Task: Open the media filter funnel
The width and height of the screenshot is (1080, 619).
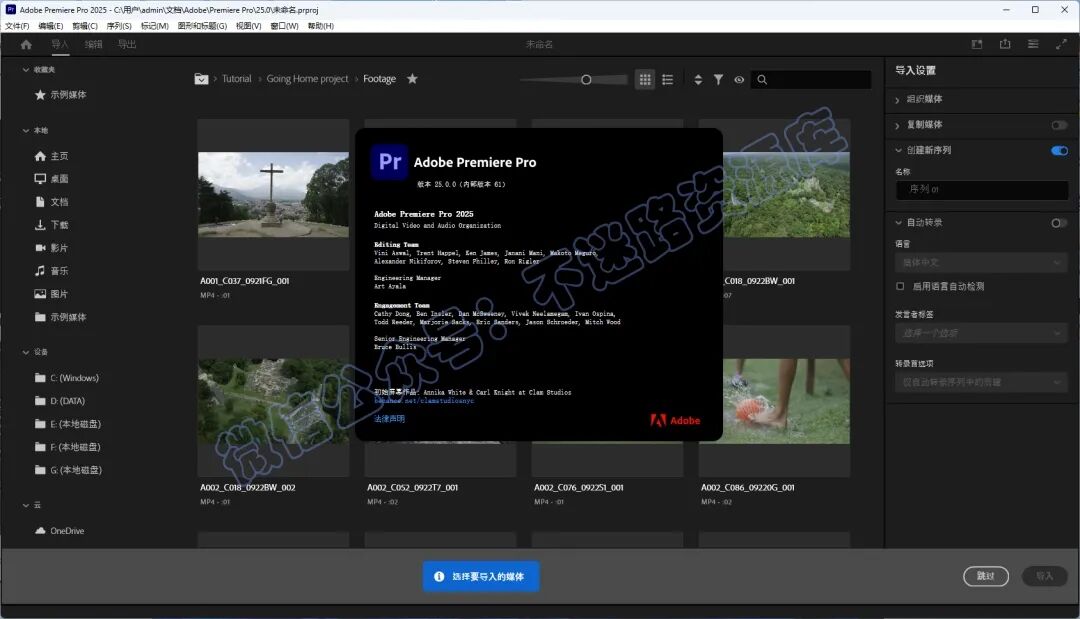Action: coord(718,80)
